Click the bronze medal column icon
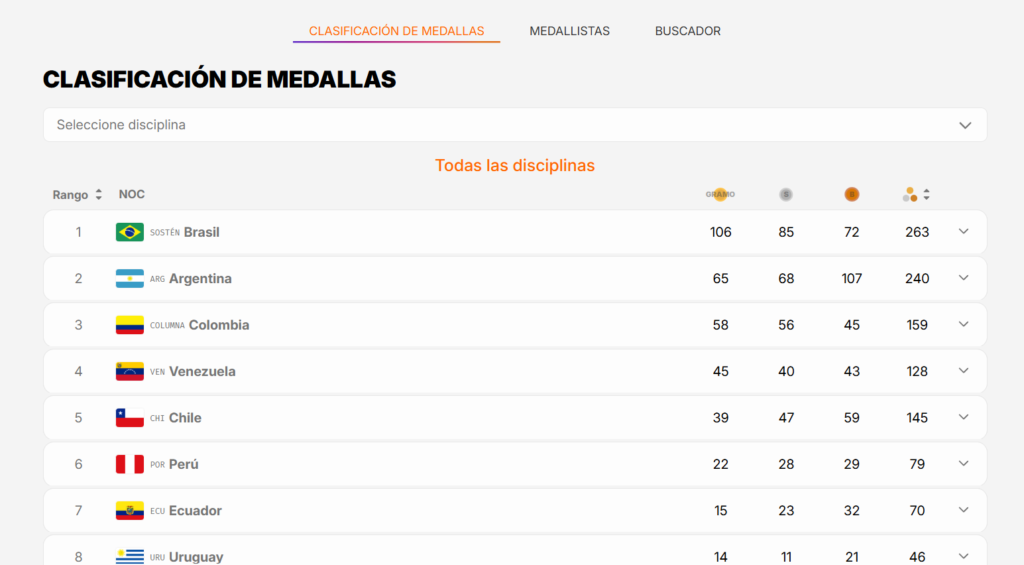This screenshot has width=1024, height=565. click(x=852, y=195)
